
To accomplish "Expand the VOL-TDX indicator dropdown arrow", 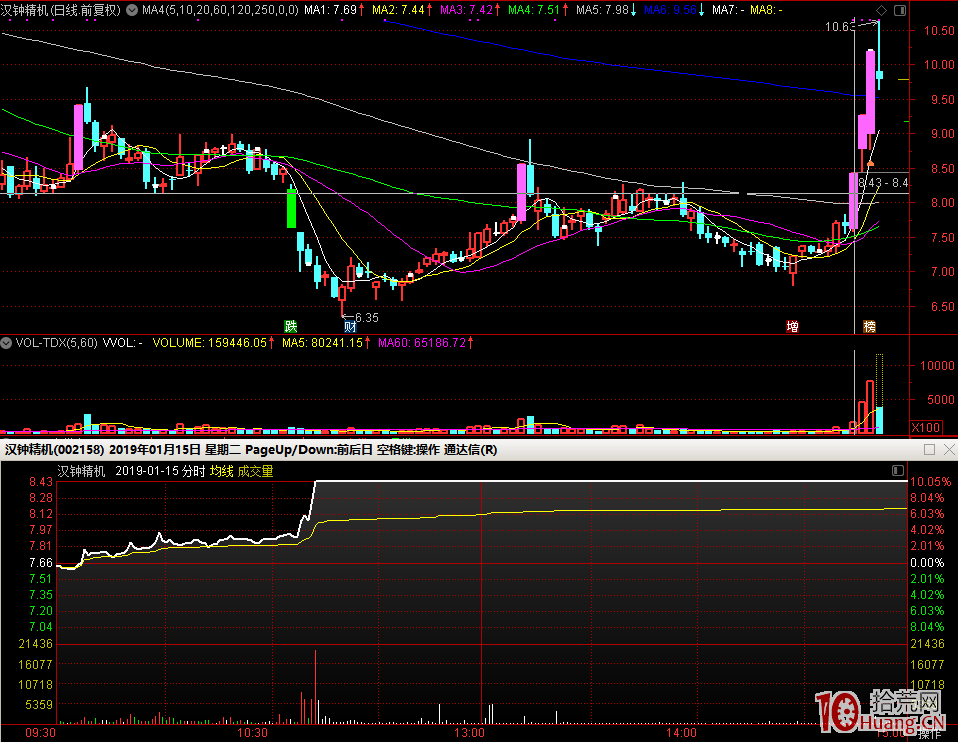I will point(7,343).
